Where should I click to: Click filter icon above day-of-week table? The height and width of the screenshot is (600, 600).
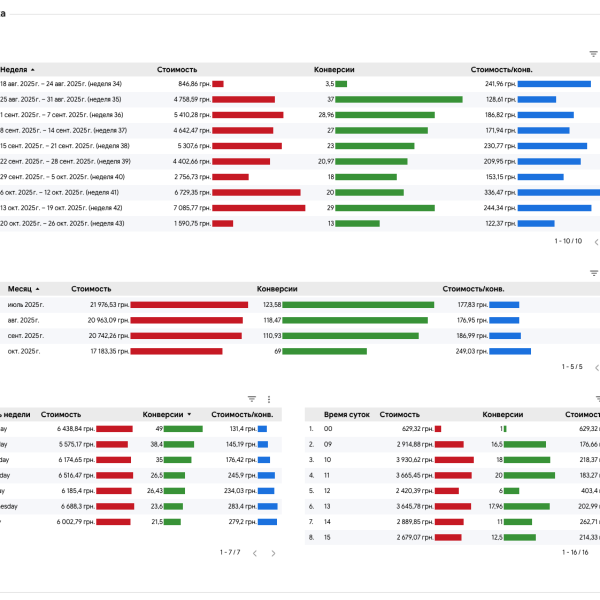252,398
